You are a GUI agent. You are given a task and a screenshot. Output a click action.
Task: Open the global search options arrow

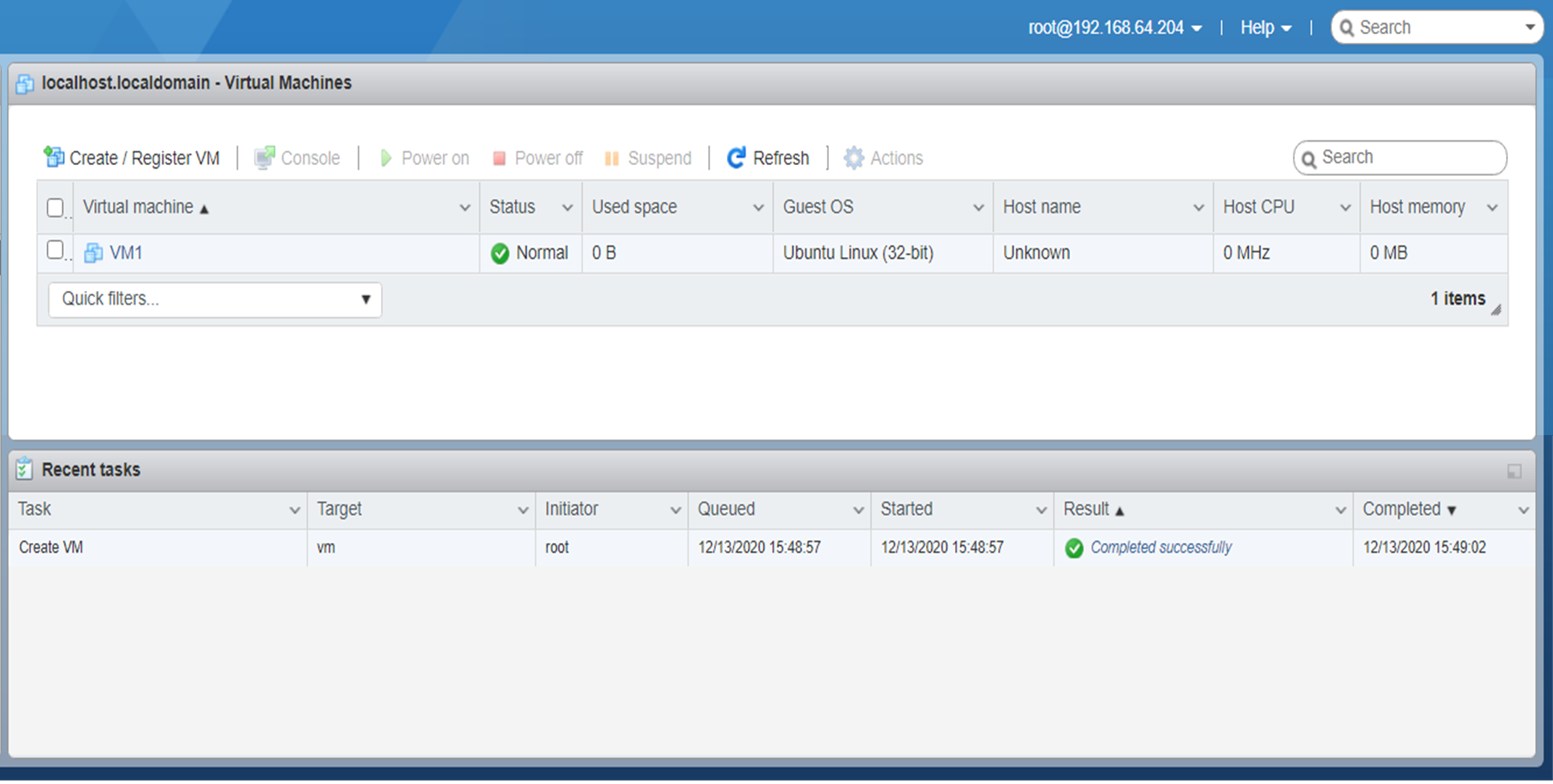(x=1530, y=28)
